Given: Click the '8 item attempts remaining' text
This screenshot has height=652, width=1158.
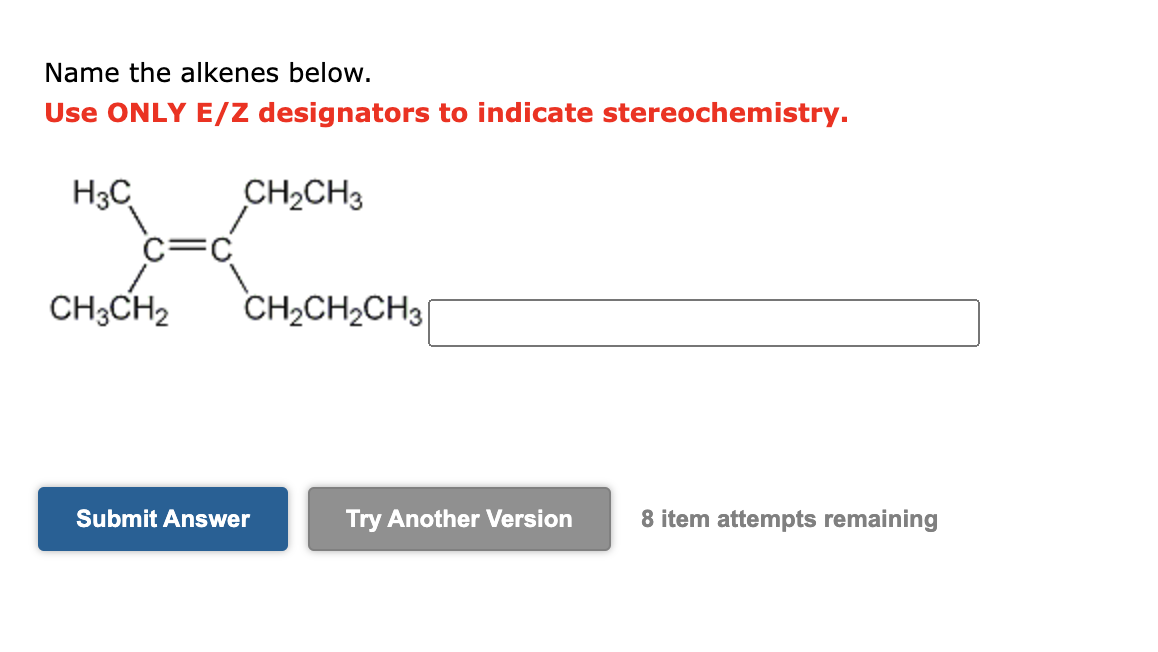Looking at the screenshot, I should coord(789,519).
